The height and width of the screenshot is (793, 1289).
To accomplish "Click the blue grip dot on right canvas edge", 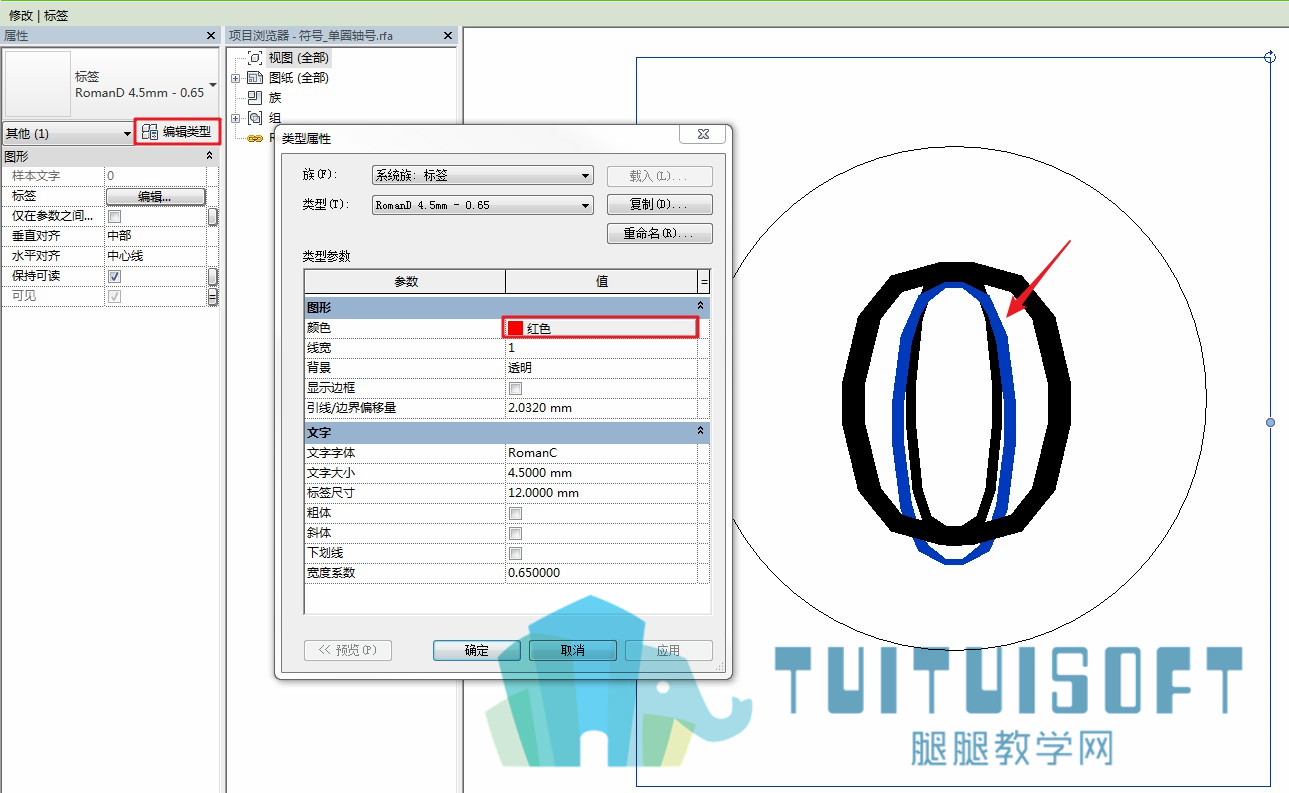I will click(x=1271, y=423).
